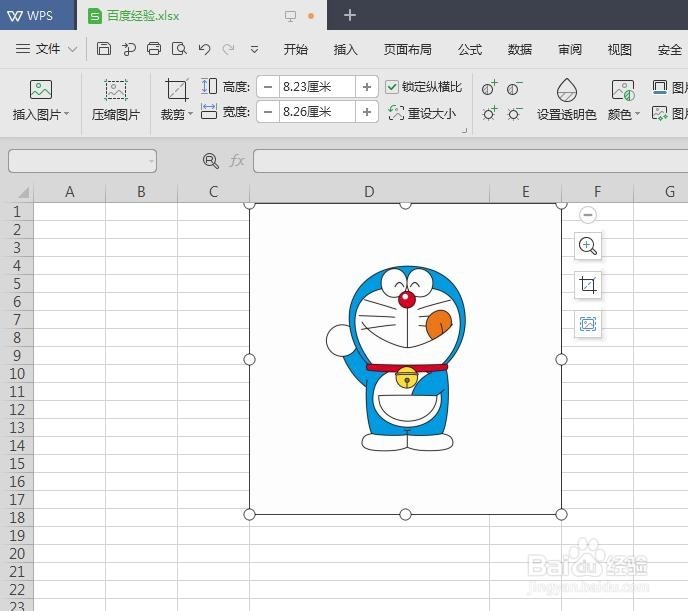Click the Print Preview icon
The height and width of the screenshot is (611, 688).
tap(179, 49)
